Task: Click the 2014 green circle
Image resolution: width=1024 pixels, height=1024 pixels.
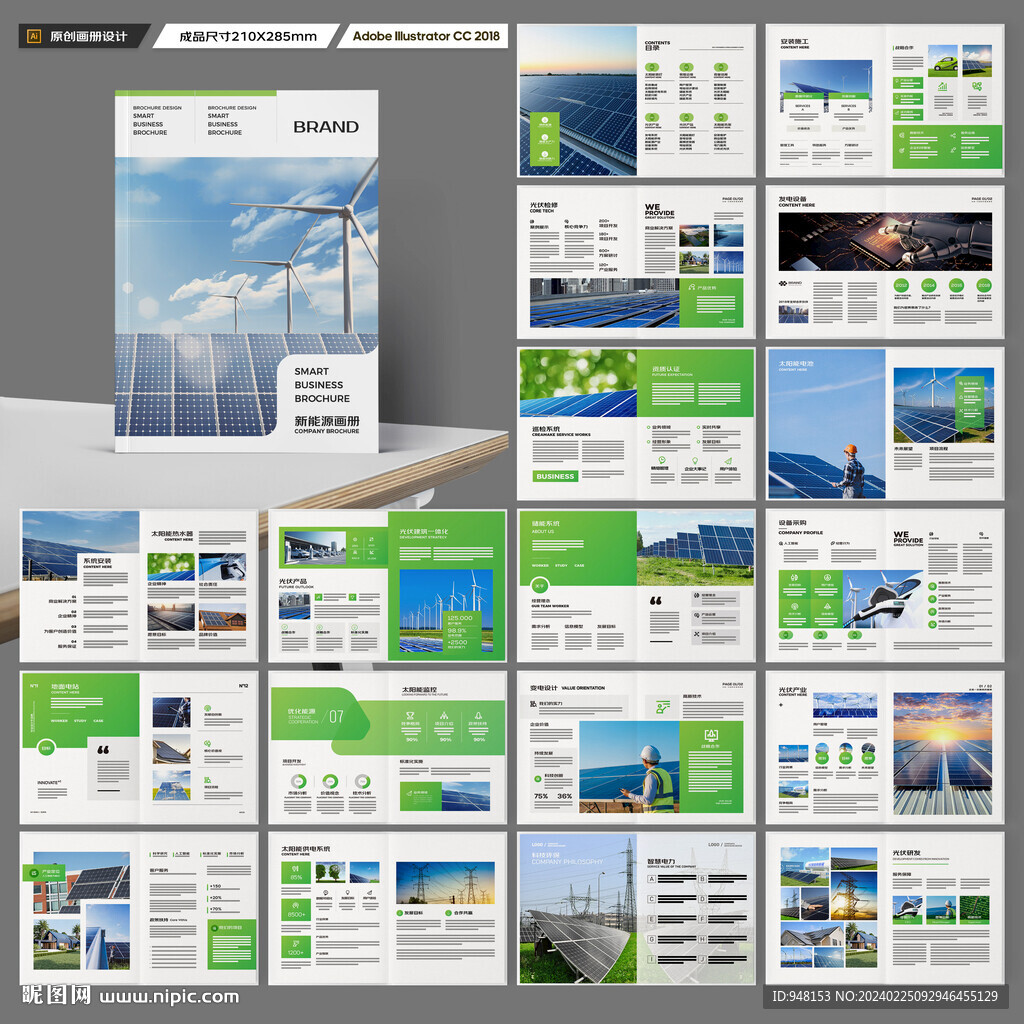Action: pyautogui.click(x=929, y=285)
